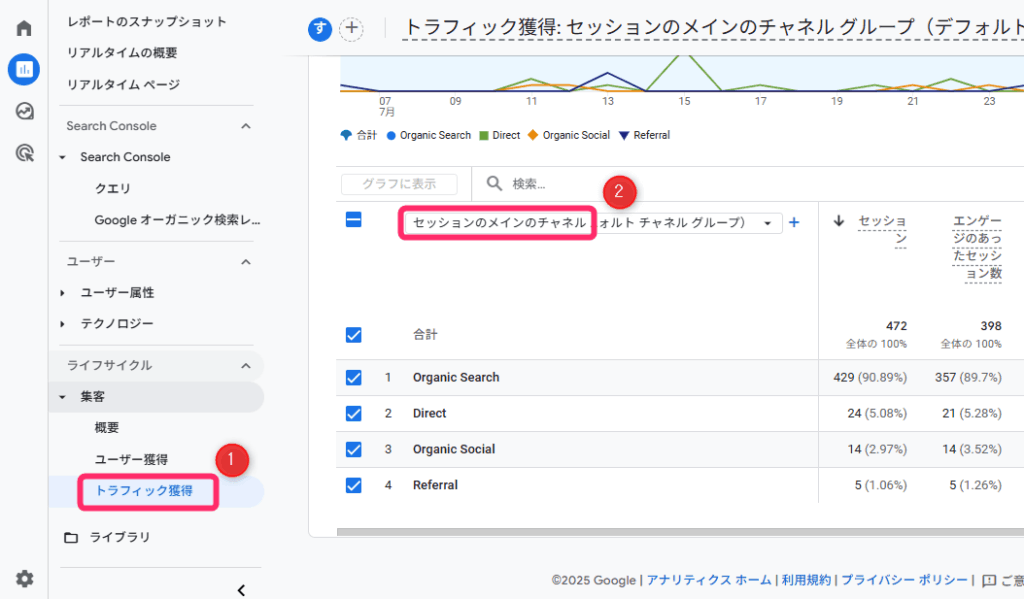Collapse the Search Console section chevron
Screen dimensions: 1024x599
coord(246,126)
